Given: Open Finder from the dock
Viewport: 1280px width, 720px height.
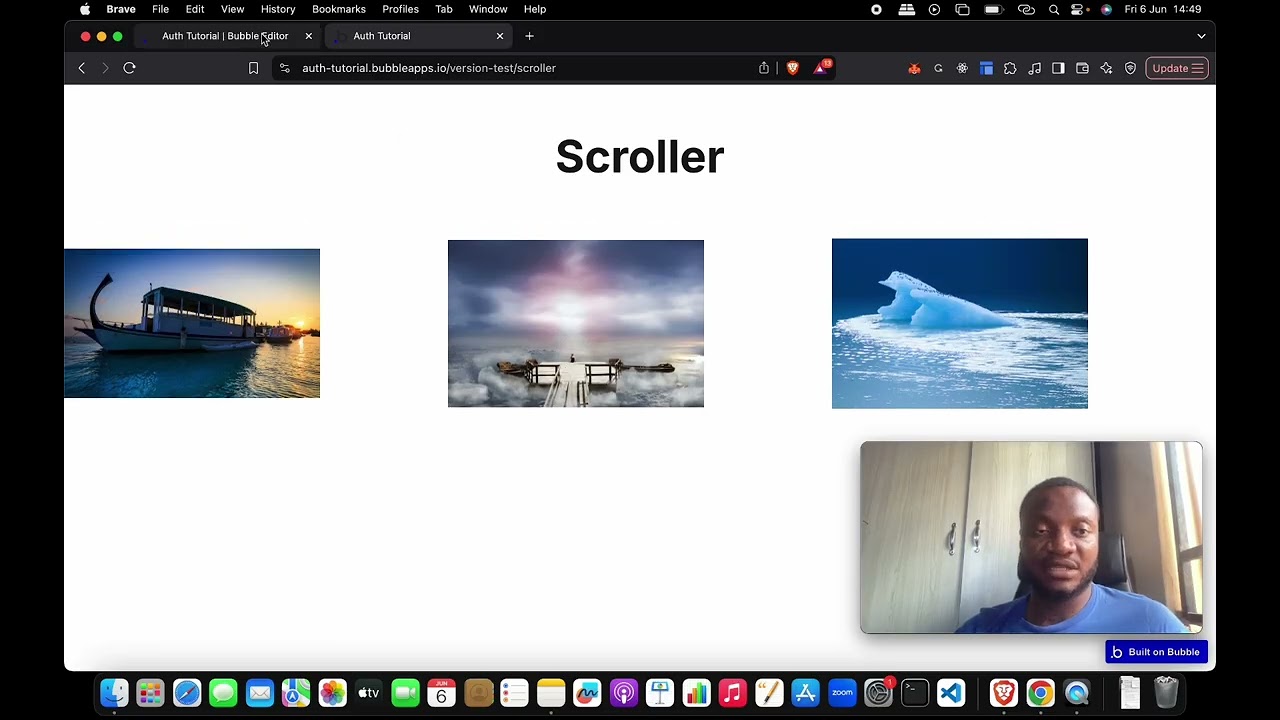Looking at the screenshot, I should click(114, 692).
